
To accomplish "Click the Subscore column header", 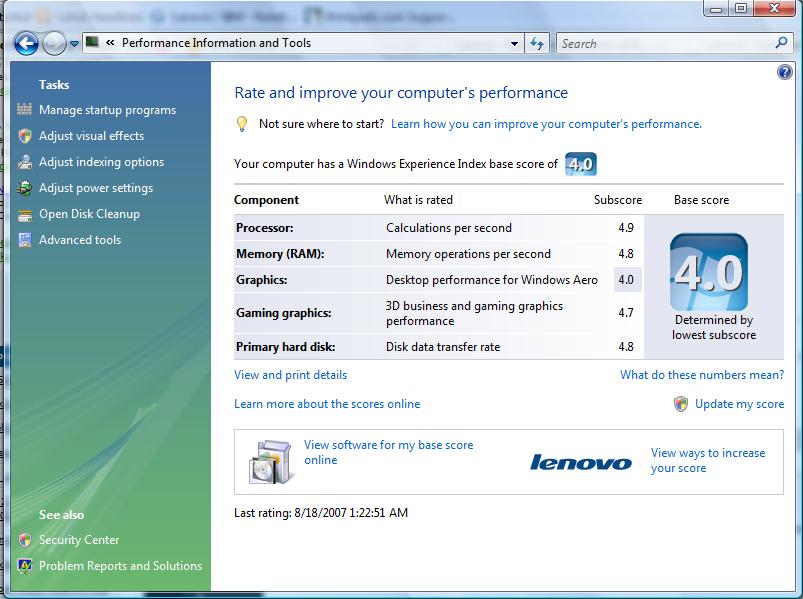I will (618, 200).
